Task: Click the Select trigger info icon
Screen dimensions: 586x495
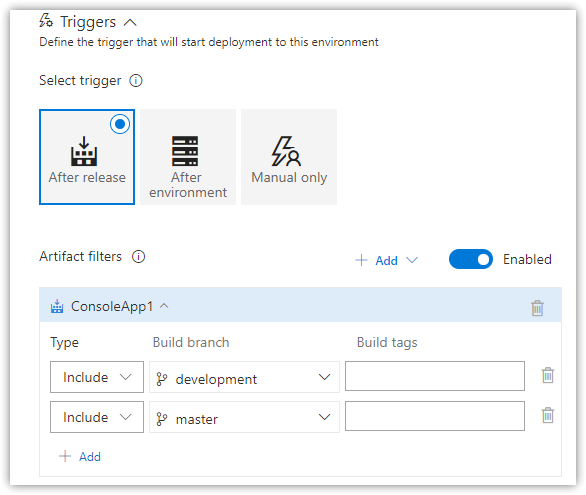Action: [x=136, y=81]
